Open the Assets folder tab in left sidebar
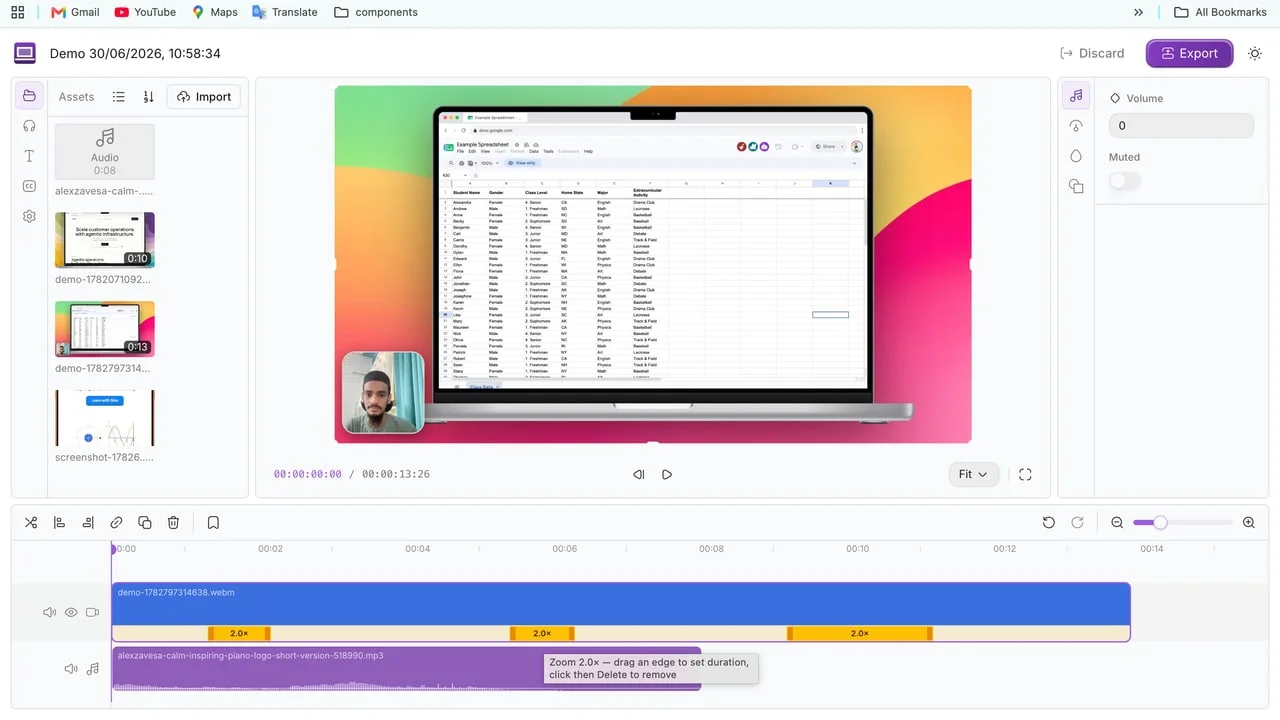Viewport: 1280px width, 720px height. click(x=29, y=96)
